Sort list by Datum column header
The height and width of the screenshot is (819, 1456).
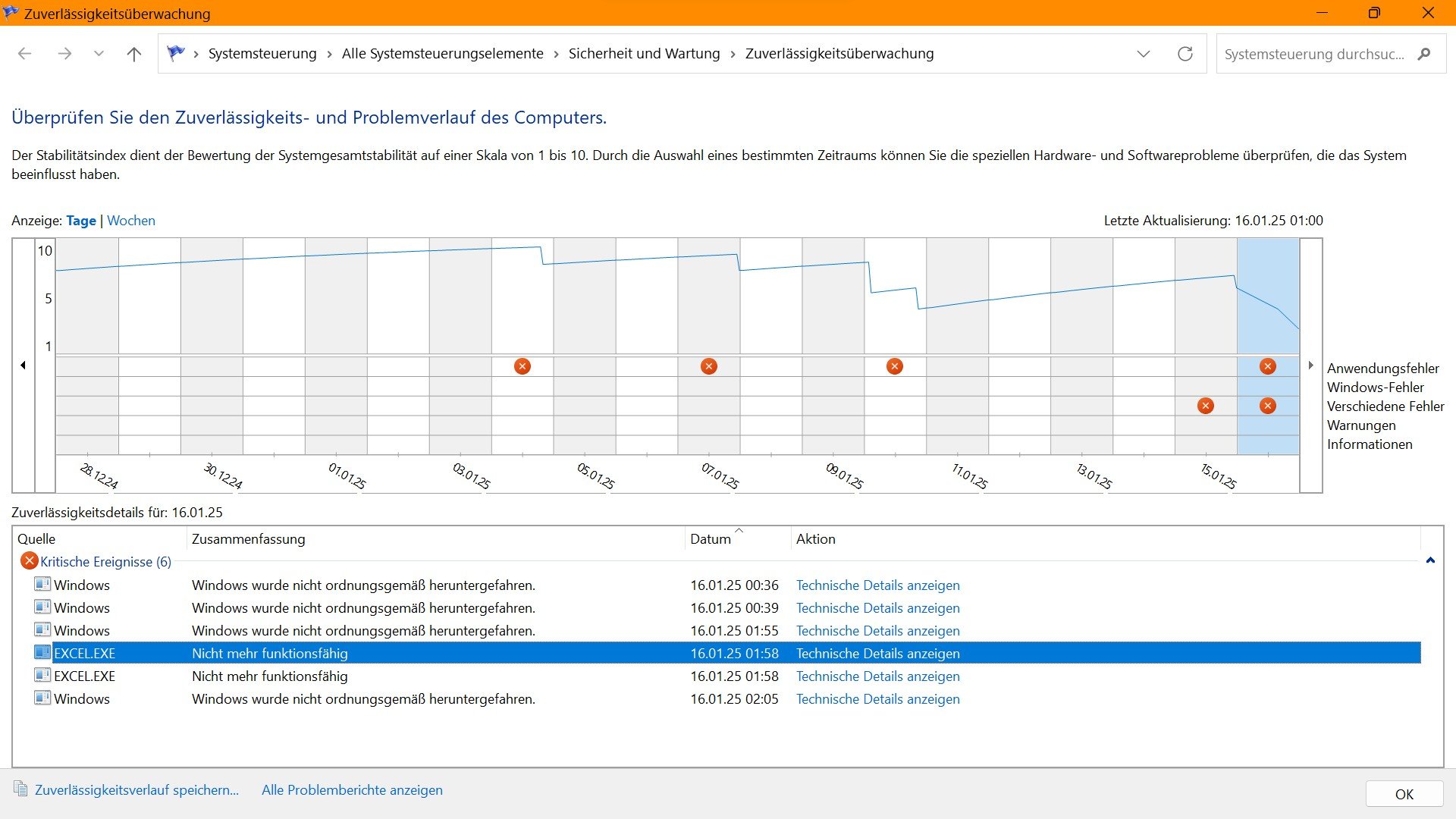click(711, 539)
